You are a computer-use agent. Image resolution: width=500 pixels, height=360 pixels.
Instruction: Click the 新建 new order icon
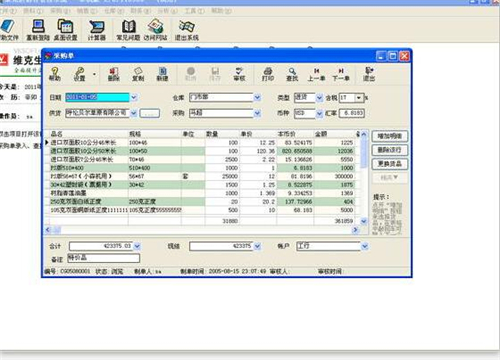162,74
